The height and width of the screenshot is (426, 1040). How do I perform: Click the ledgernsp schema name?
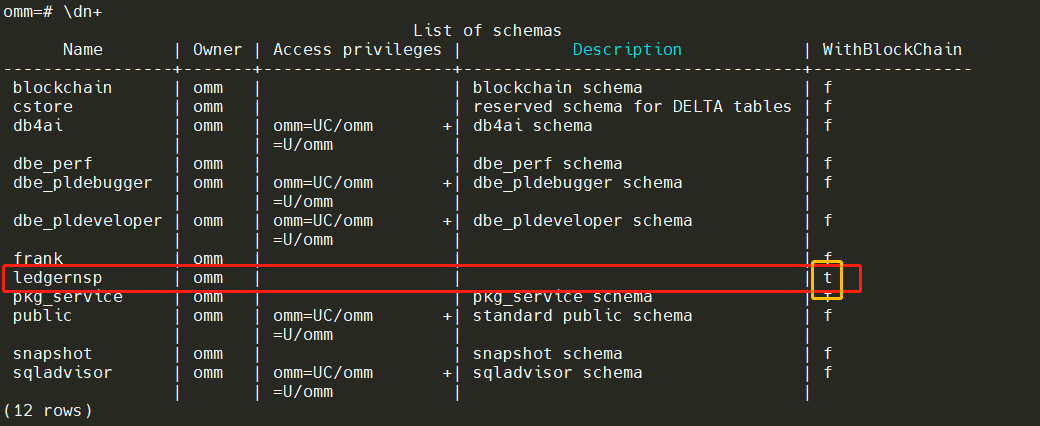tap(57, 277)
